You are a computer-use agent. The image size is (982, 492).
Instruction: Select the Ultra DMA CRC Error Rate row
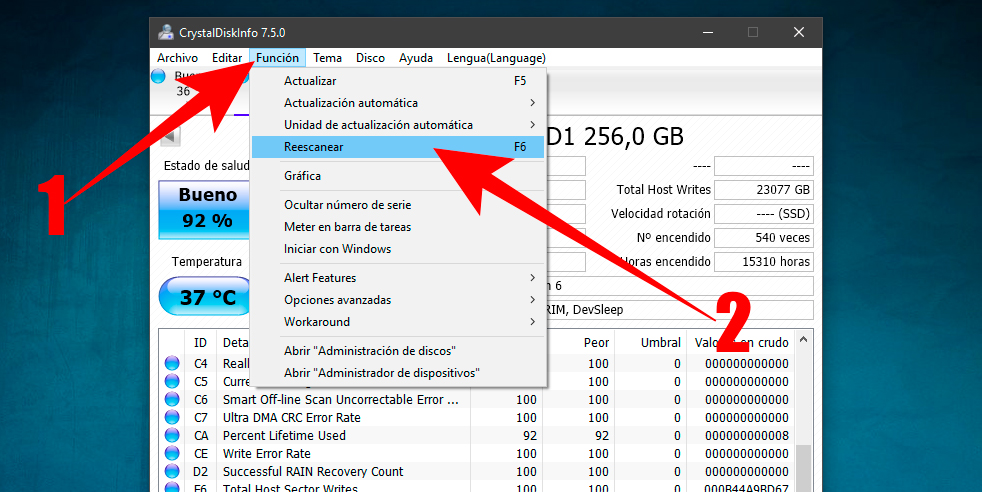(x=479, y=418)
